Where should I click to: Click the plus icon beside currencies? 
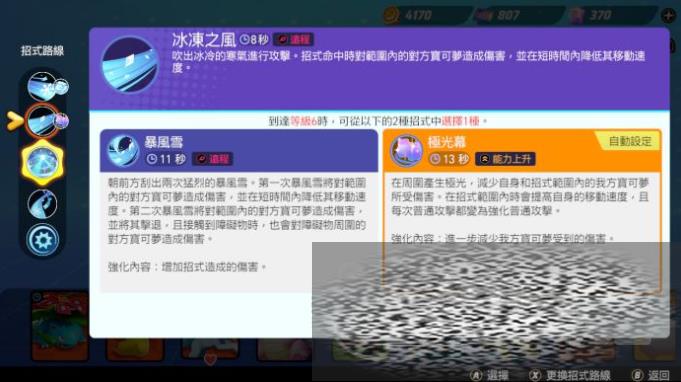click(668, 16)
